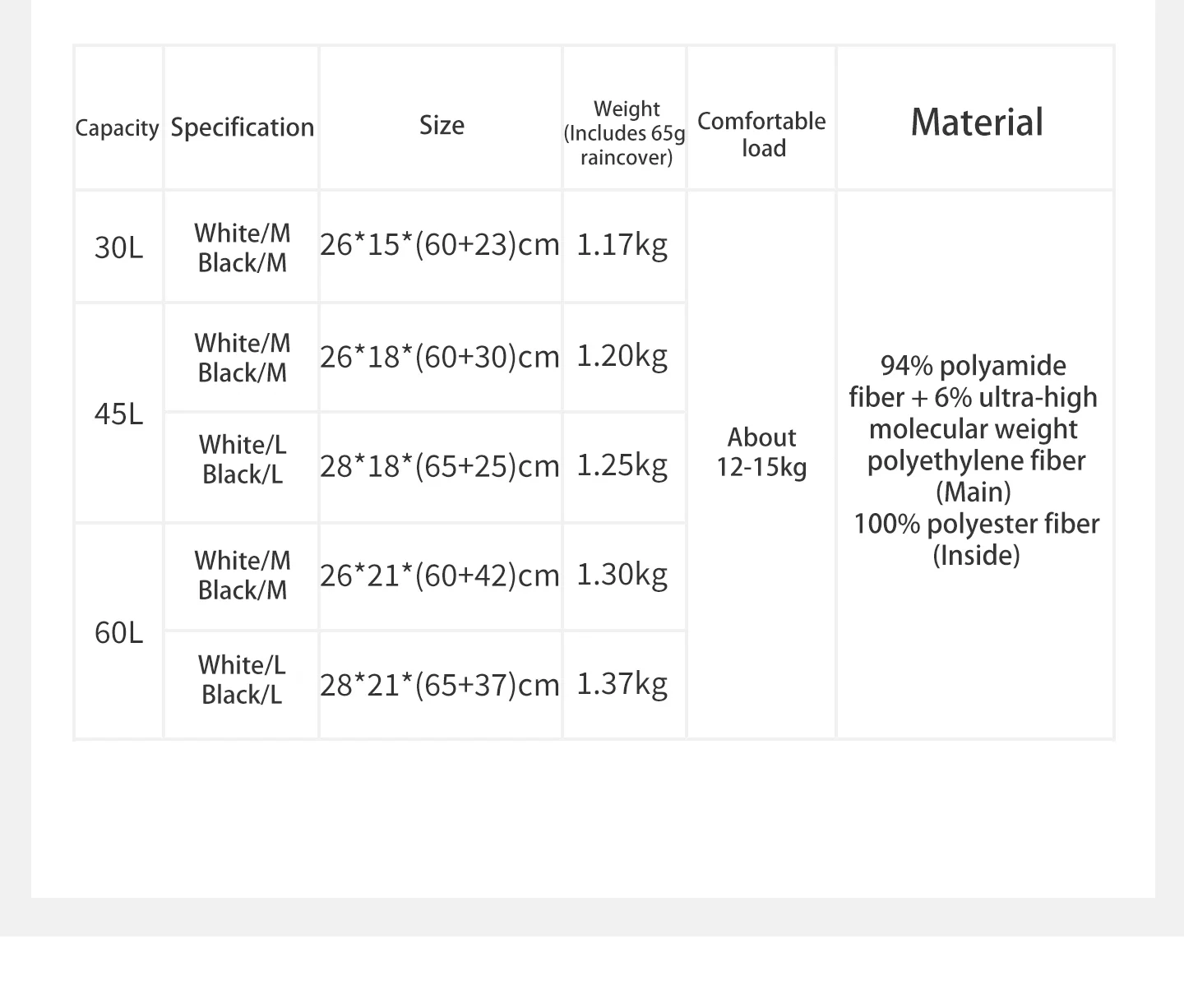The image size is (1184, 1008).
Task: Click the 26*15*(60+23)cm size cell
Action: (x=440, y=245)
